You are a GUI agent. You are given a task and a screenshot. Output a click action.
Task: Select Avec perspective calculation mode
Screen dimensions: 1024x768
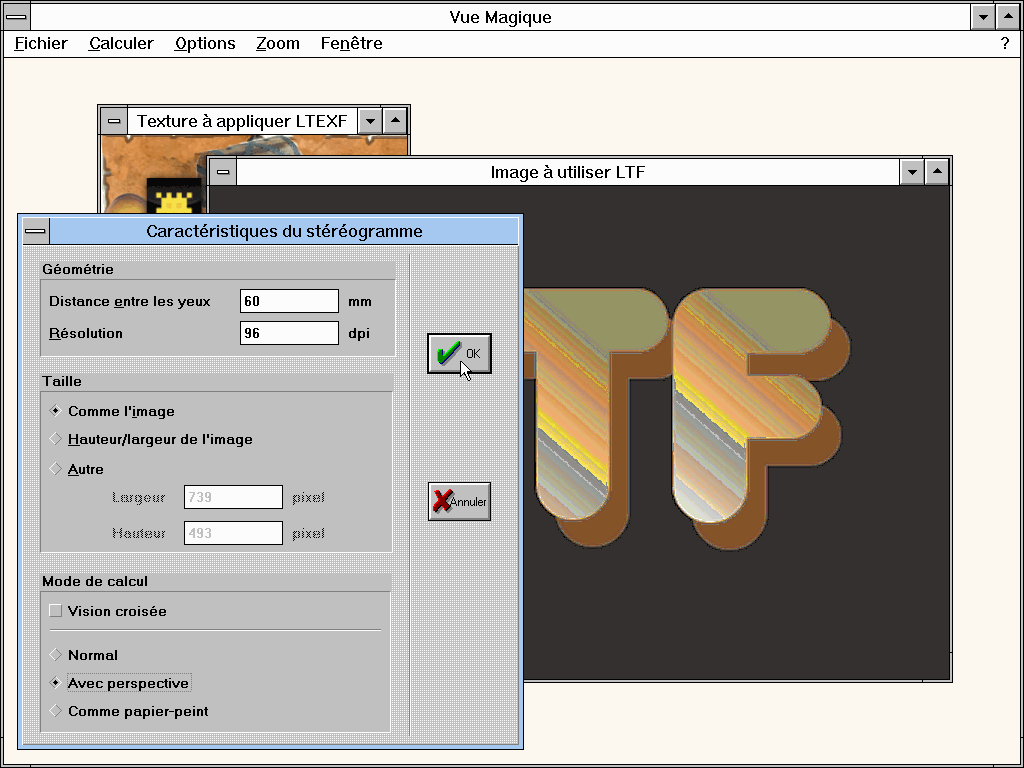point(120,683)
